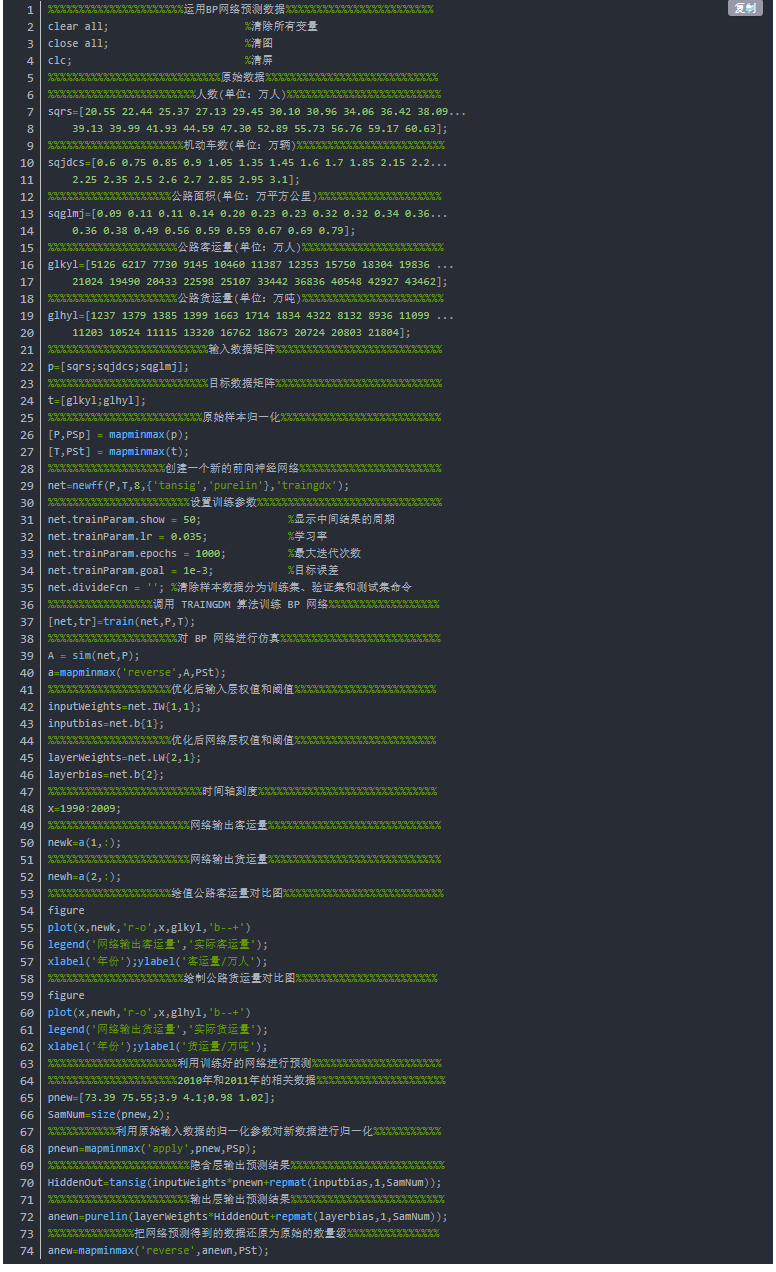The image size is (776, 1272).
Task: Click 'net.trainParam.goal = 1e-3;'
Action: [130, 570]
